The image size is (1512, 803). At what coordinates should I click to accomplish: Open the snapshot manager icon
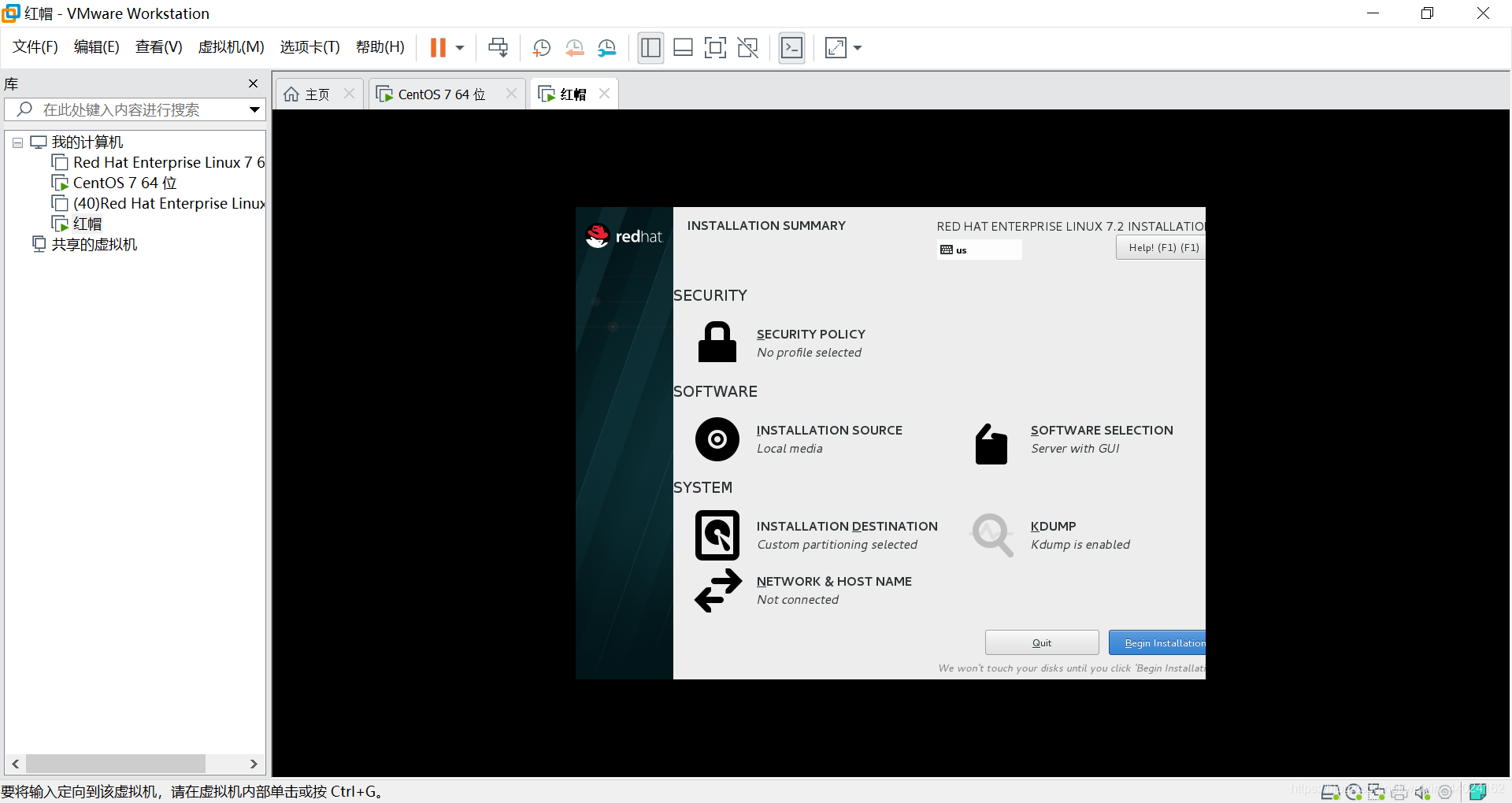point(606,48)
